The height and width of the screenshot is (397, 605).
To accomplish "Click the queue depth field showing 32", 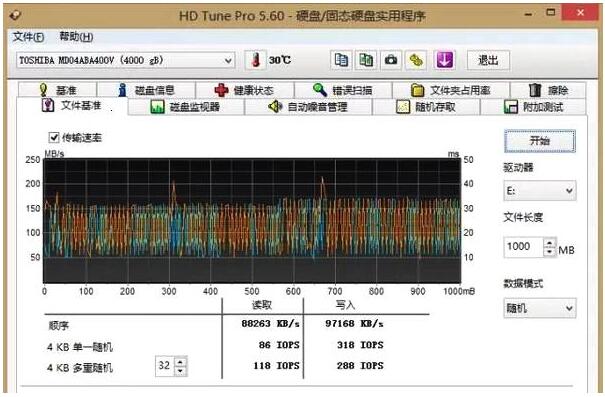I will click(x=165, y=366).
